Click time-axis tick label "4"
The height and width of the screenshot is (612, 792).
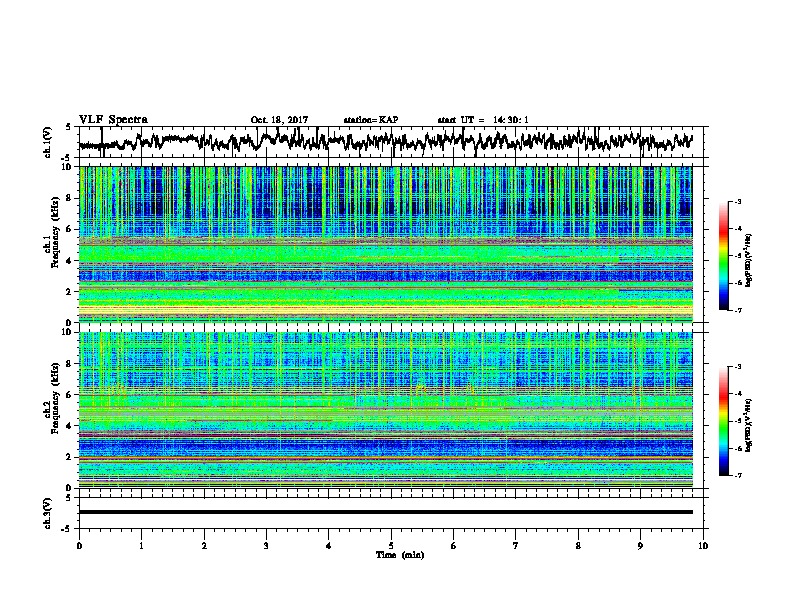pyautogui.click(x=329, y=546)
